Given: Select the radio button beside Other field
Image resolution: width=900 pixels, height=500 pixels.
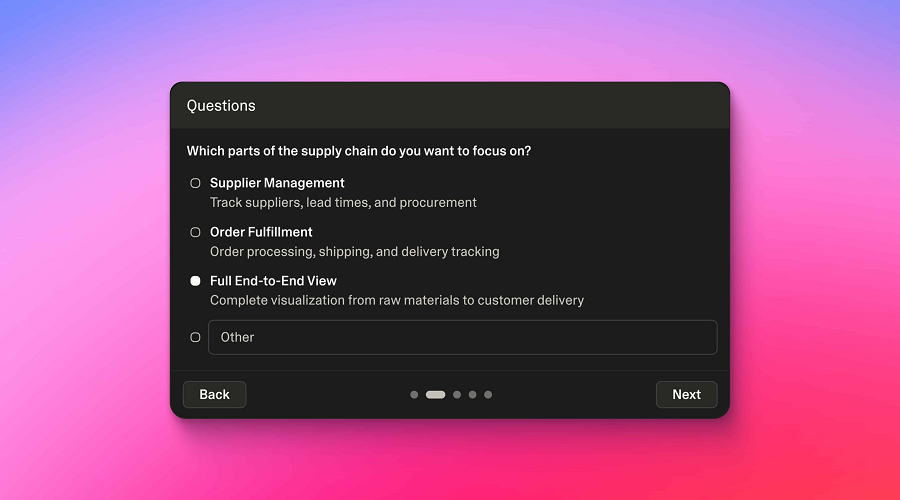Looking at the screenshot, I should [x=196, y=337].
